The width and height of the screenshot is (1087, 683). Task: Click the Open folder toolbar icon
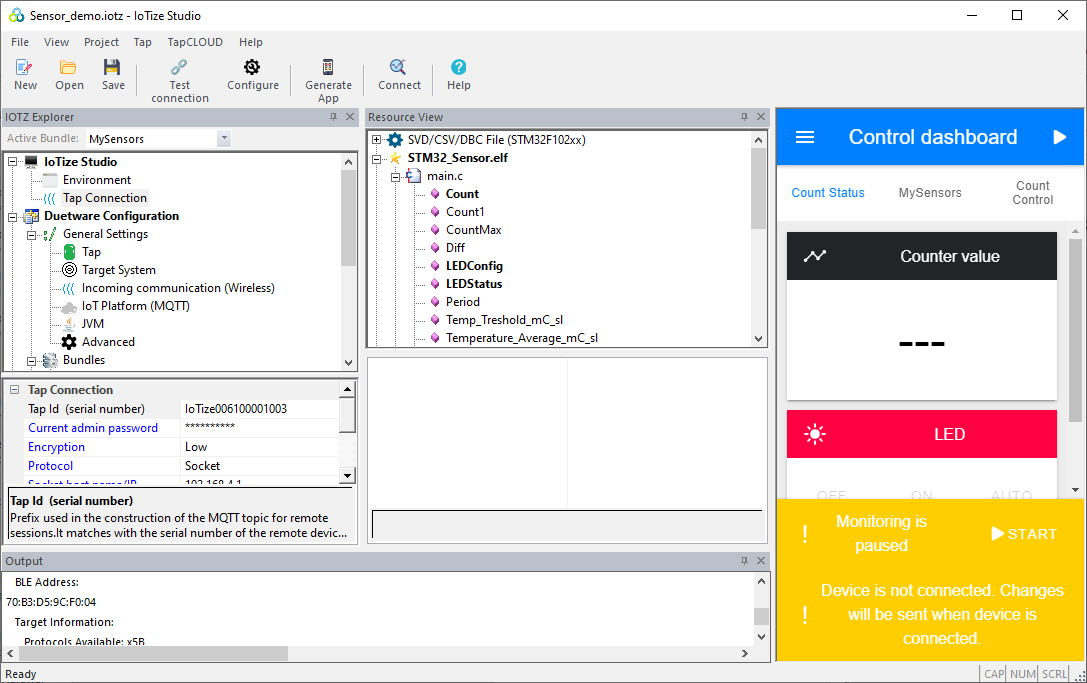[68, 67]
